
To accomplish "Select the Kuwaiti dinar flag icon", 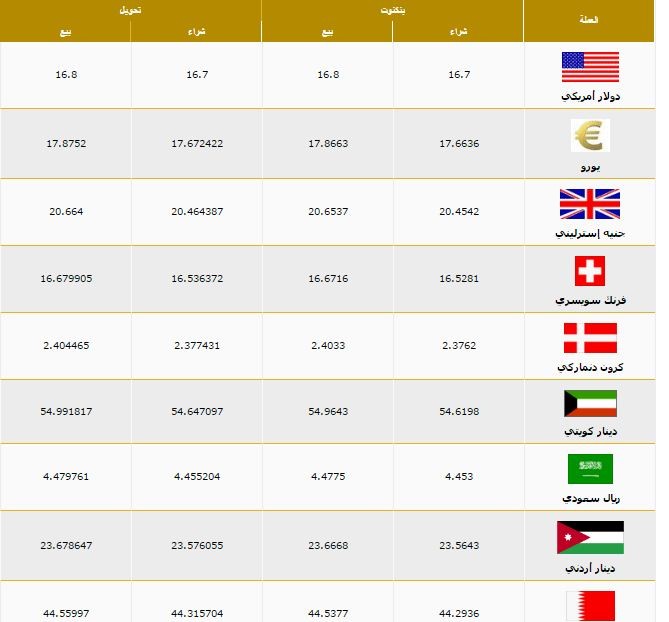I will [x=590, y=404].
